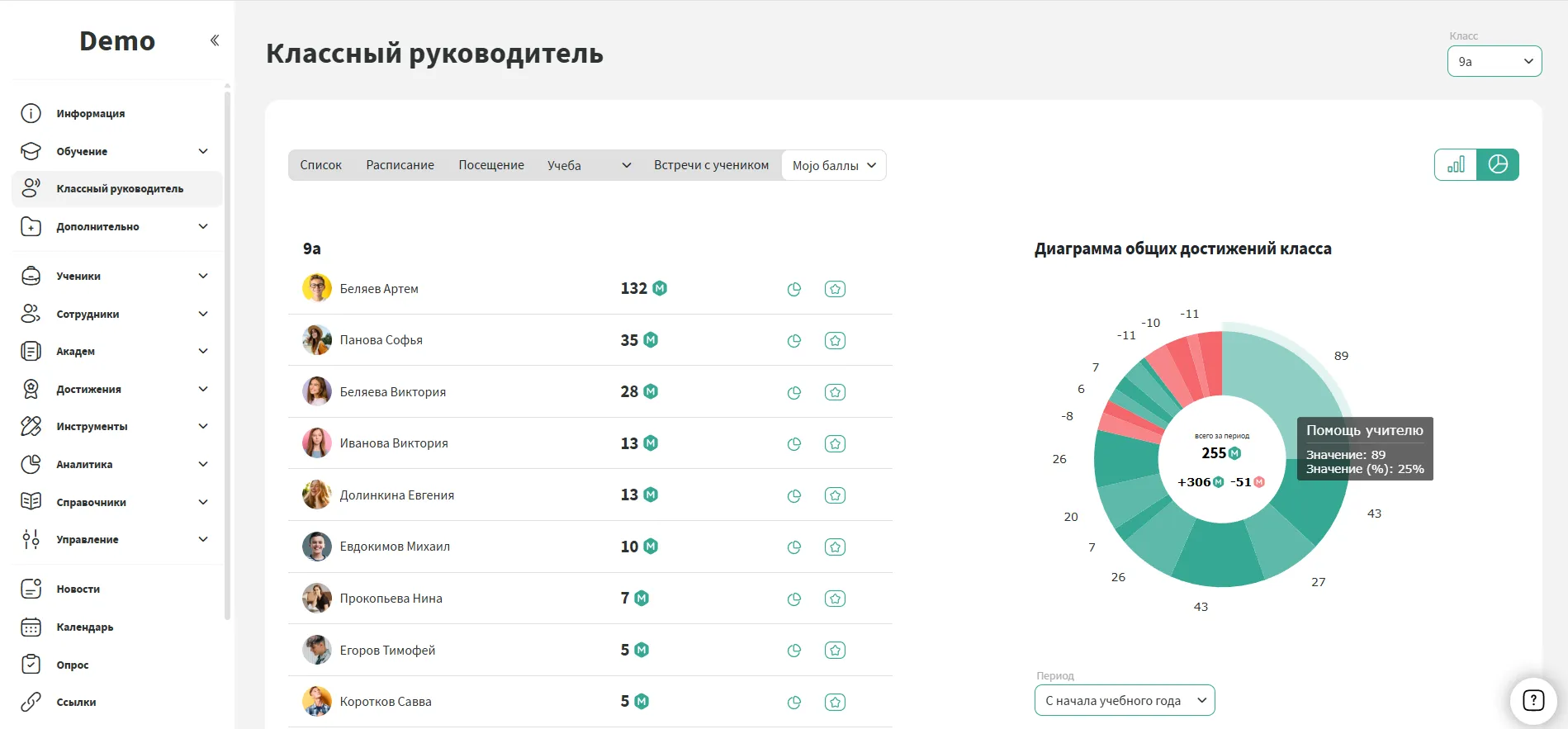Open the Класс dropdown showing 9а

click(1494, 61)
